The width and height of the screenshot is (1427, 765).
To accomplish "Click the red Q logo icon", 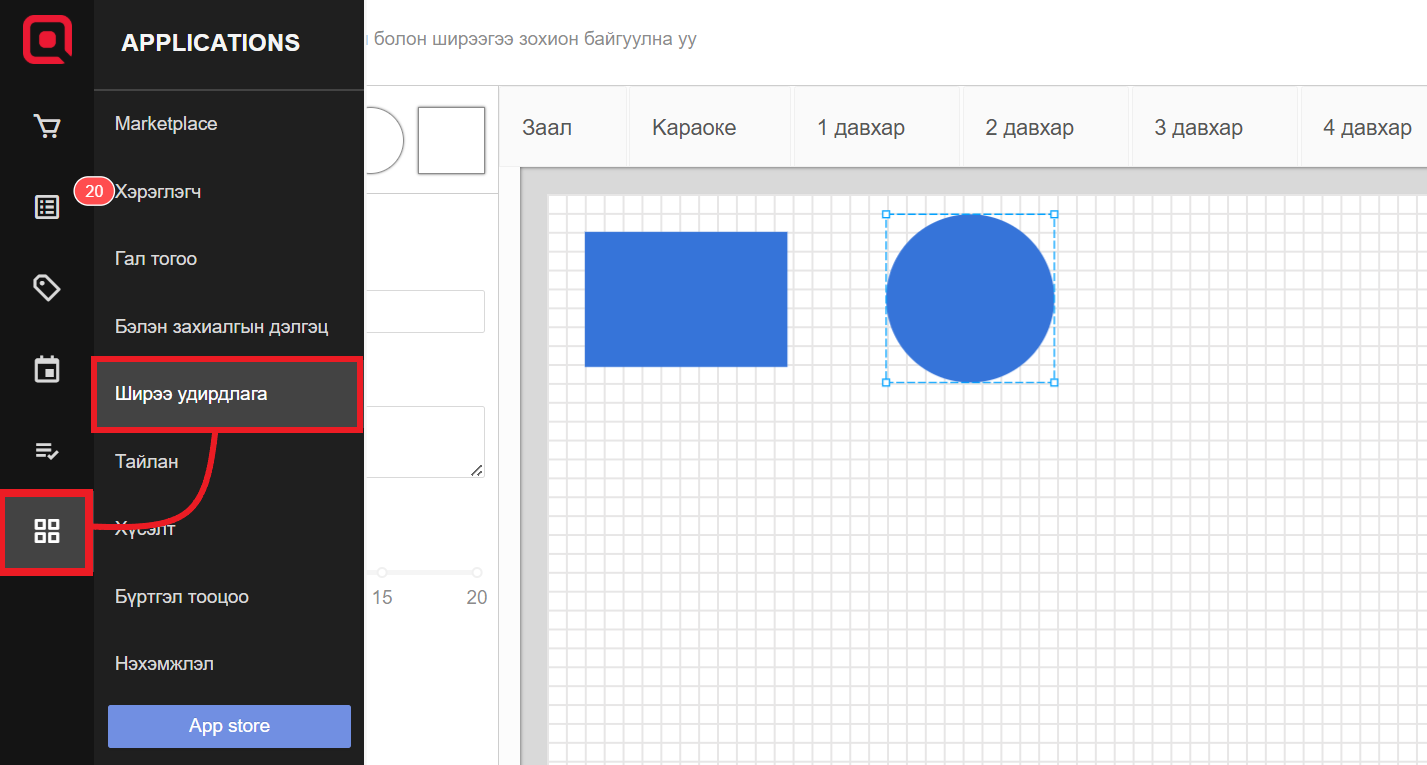I will click(x=47, y=41).
